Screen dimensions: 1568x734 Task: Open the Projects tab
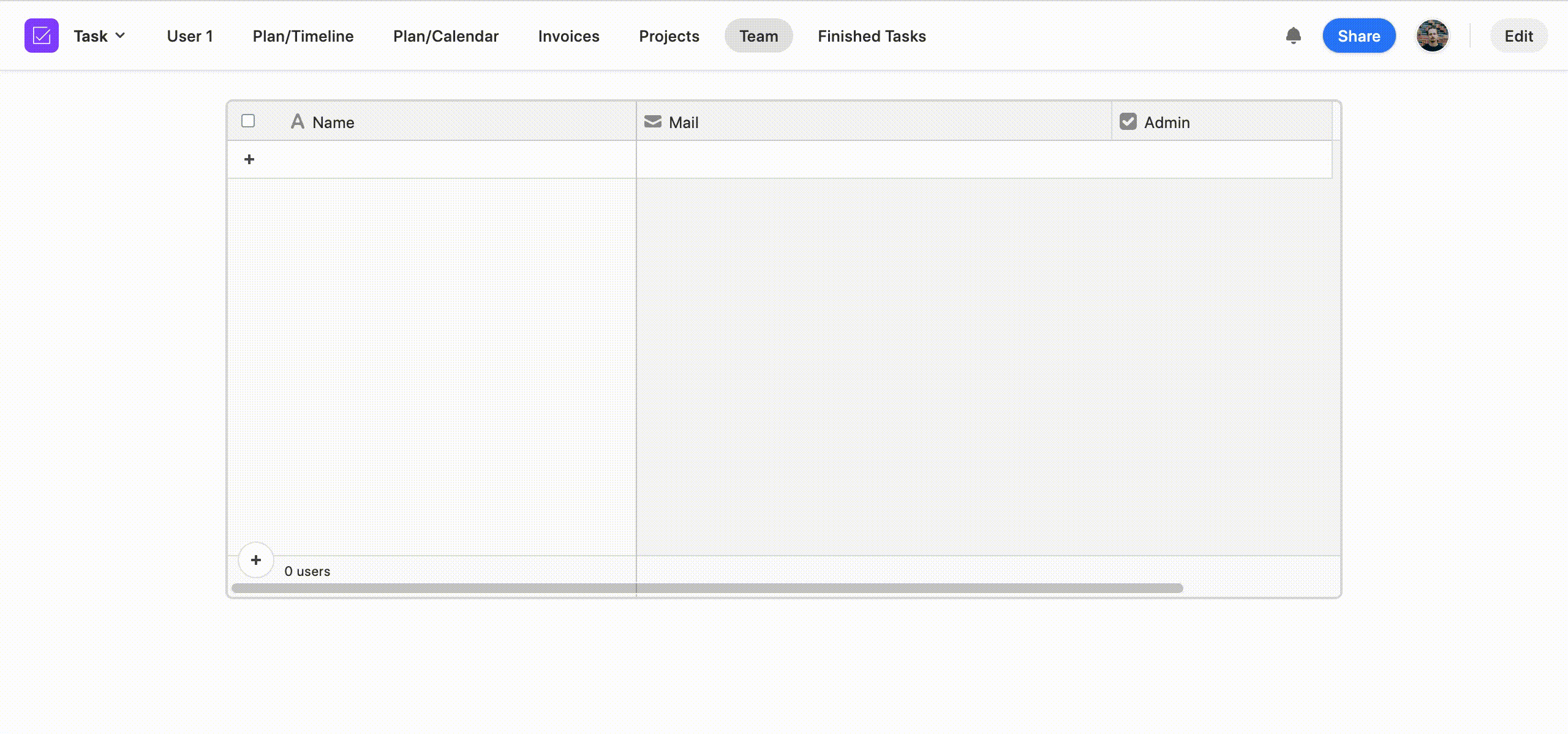tap(669, 36)
